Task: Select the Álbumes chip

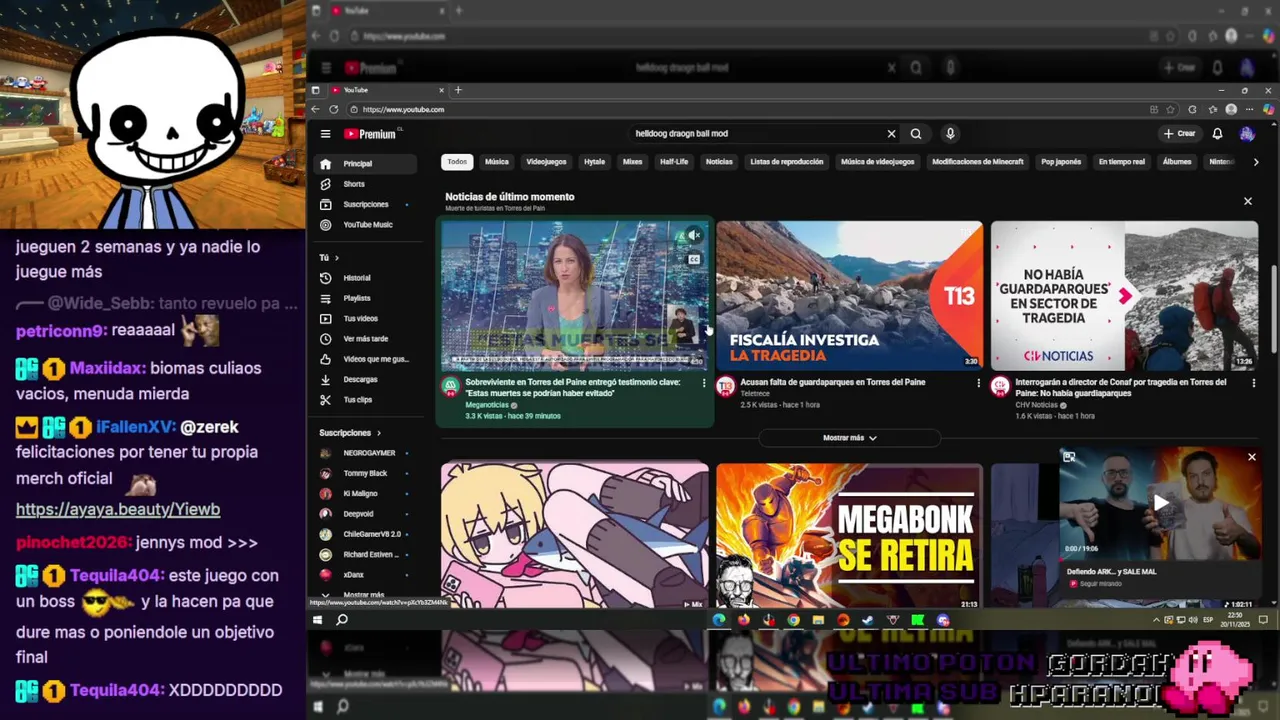Action: (x=1177, y=162)
